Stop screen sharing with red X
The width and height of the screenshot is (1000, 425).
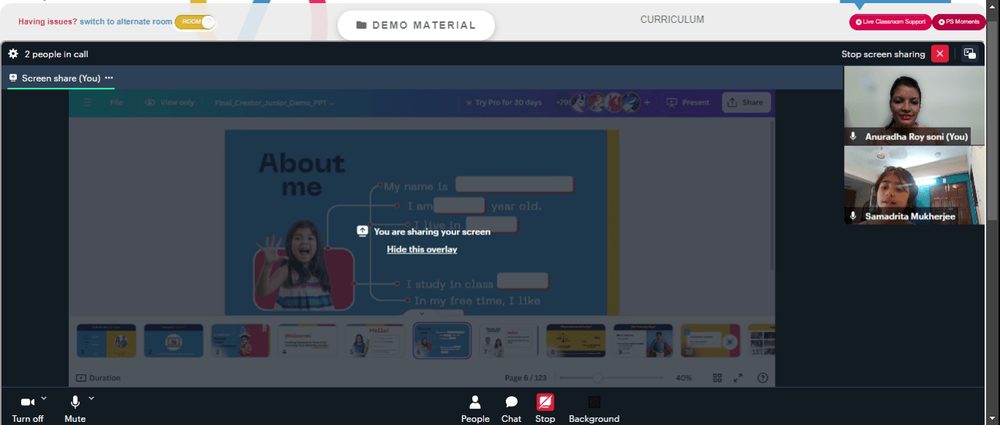click(x=939, y=54)
